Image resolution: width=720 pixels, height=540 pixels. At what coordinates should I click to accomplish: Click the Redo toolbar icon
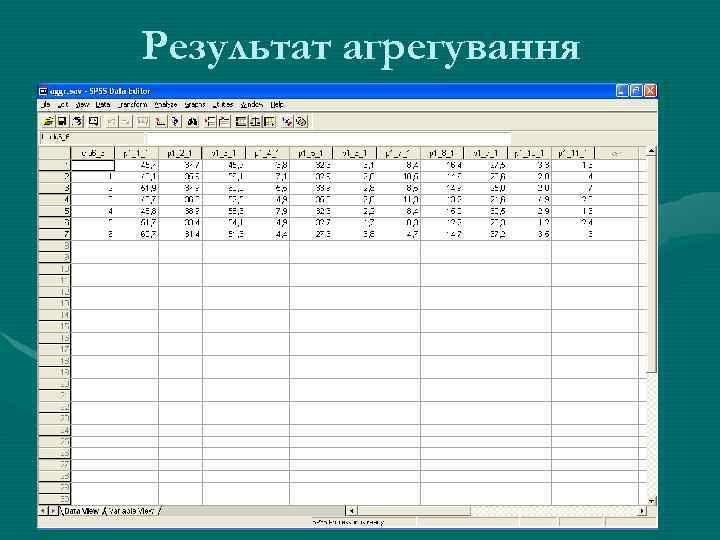(125, 122)
